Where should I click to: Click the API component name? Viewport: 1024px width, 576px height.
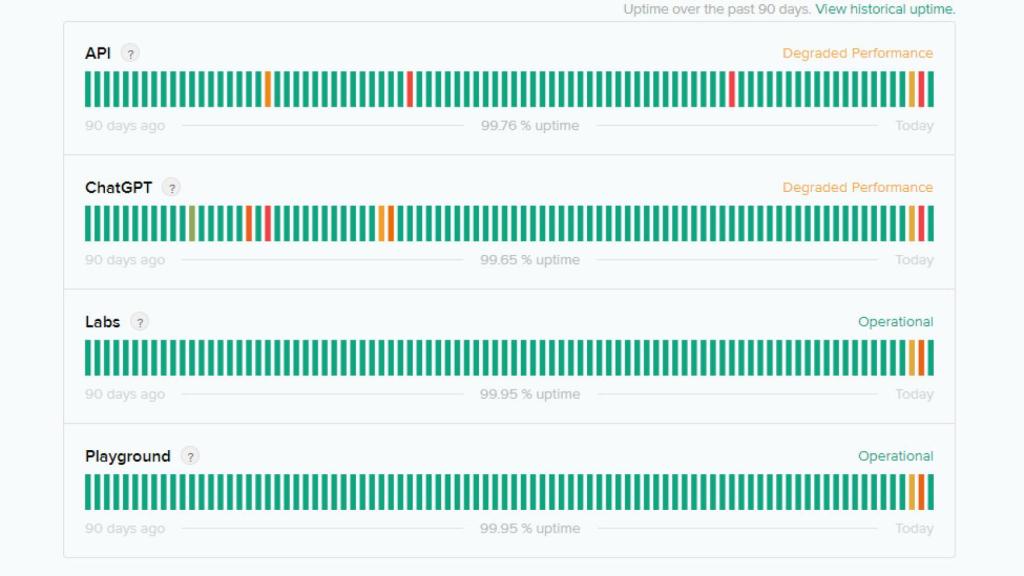[98, 54]
